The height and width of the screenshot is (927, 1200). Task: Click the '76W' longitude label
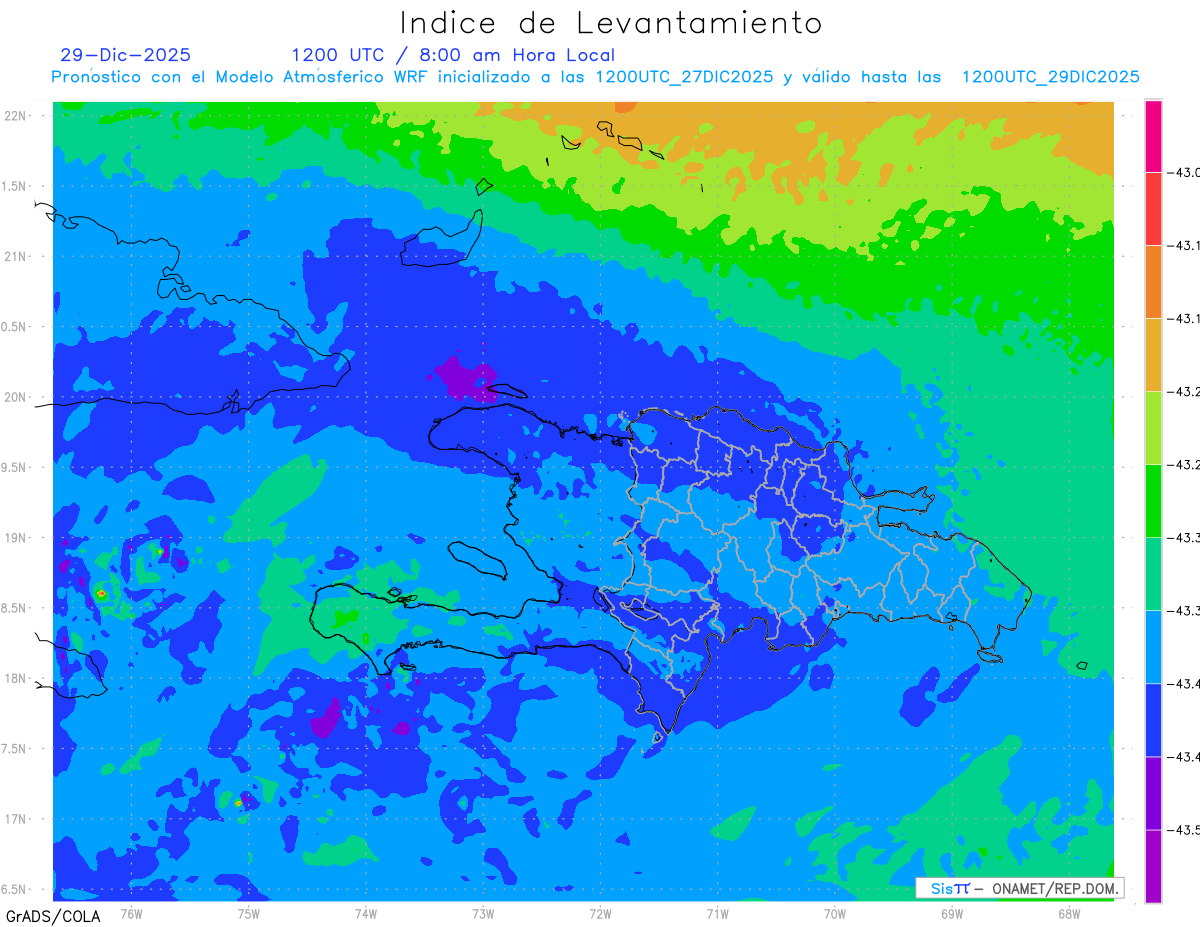pos(131,914)
